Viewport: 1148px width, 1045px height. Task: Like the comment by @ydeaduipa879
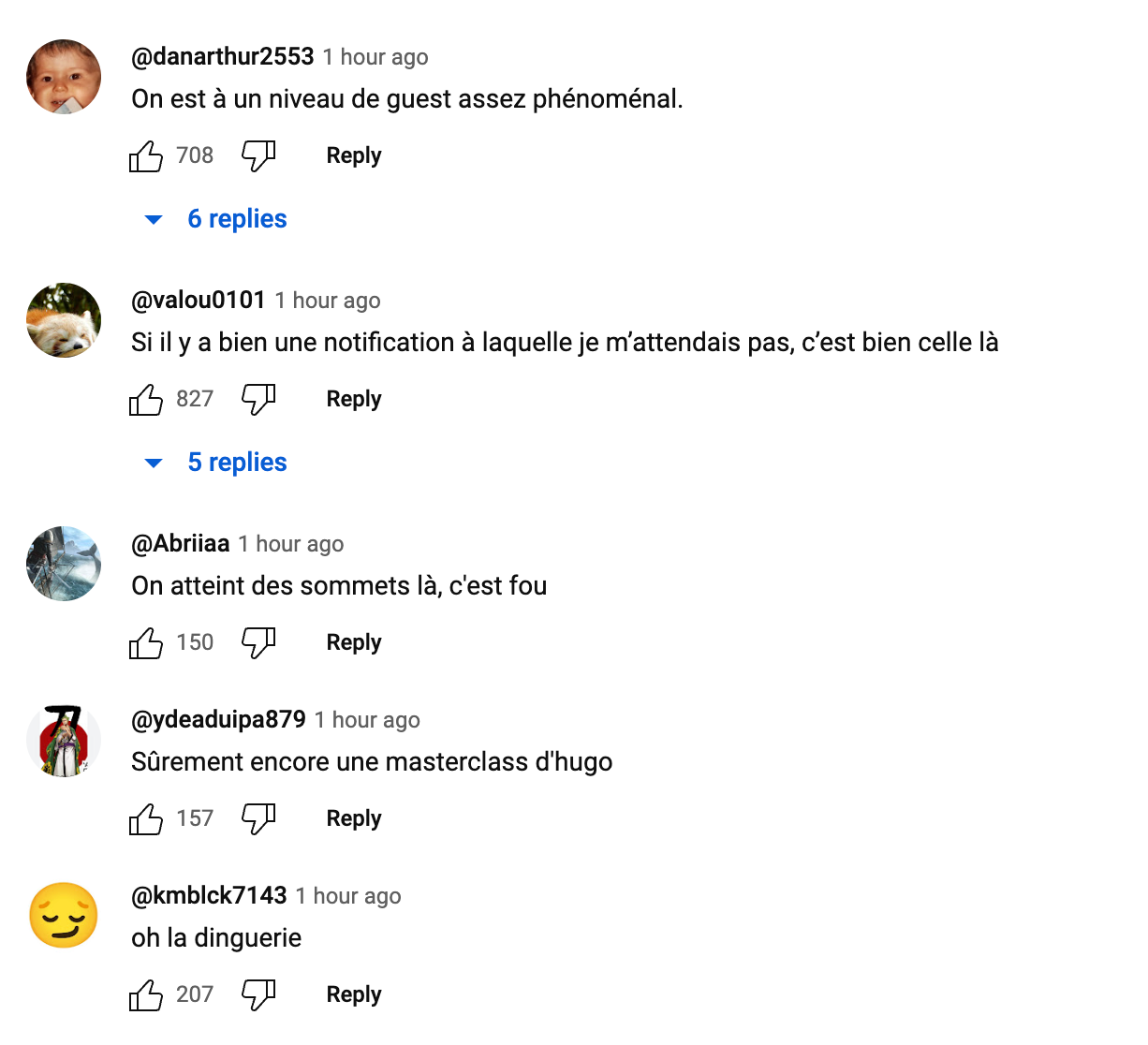tap(146, 818)
